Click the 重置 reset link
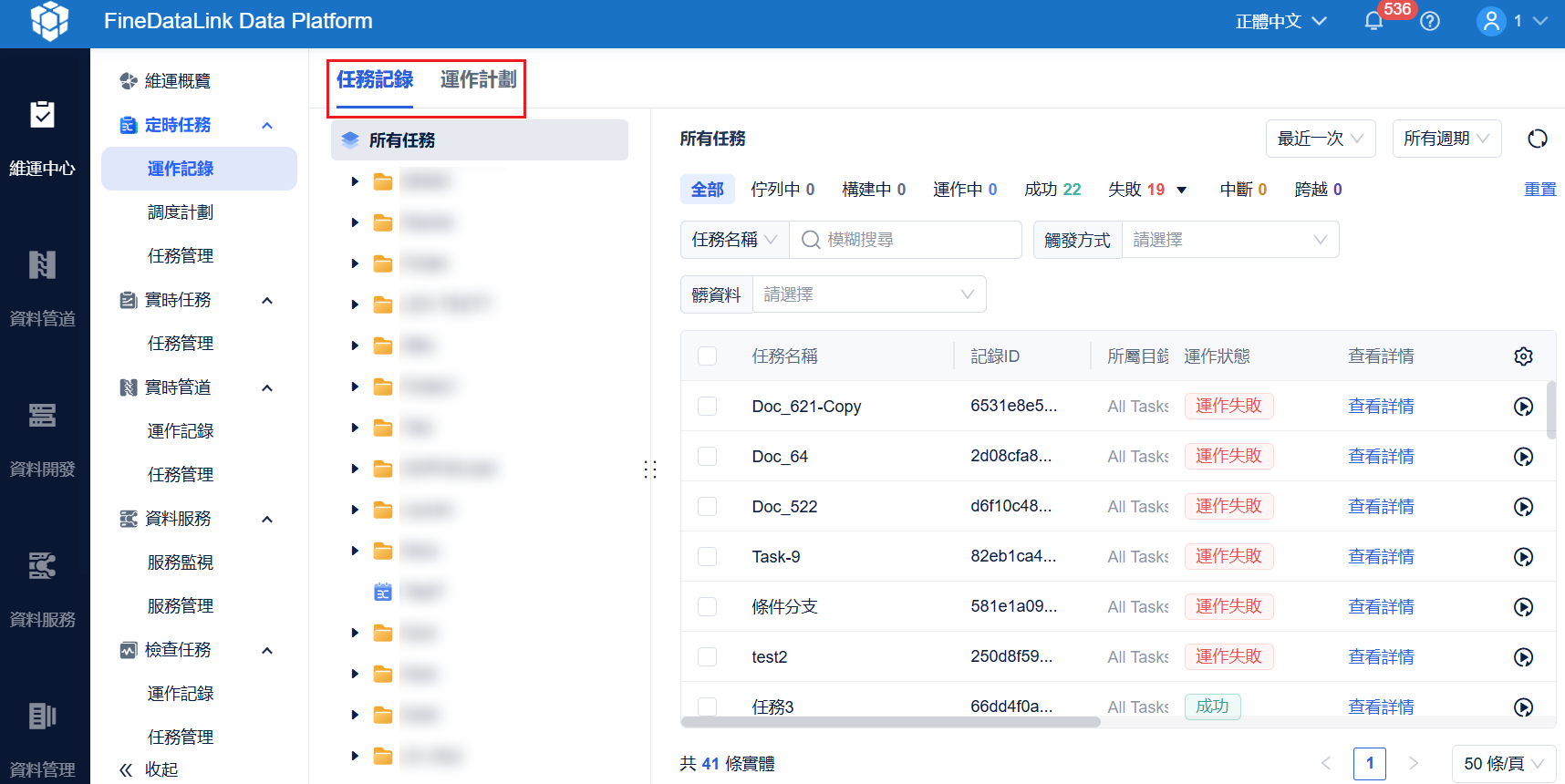The width and height of the screenshot is (1565, 784). (x=1540, y=190)
